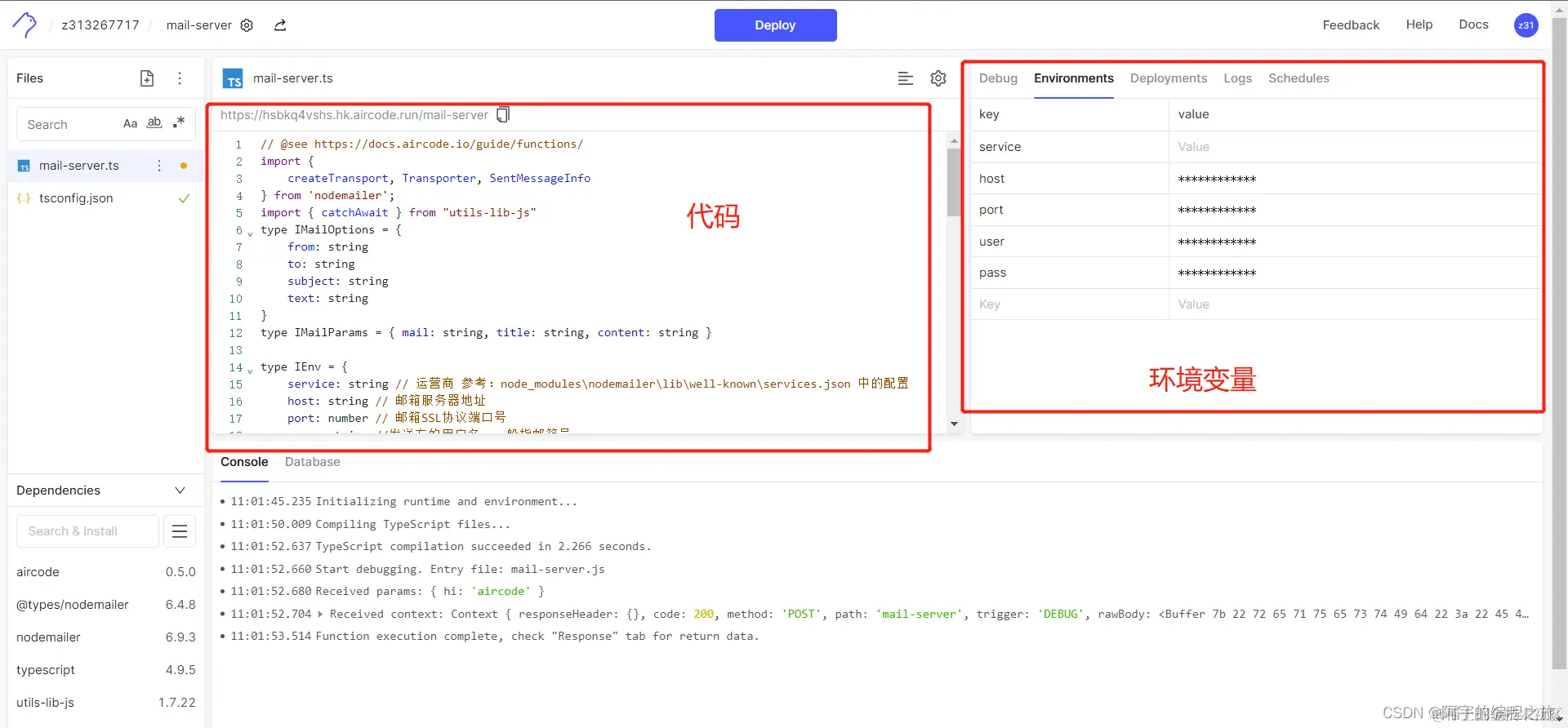Click the 'service' environment key
The height and width of the screenshot is (728, 1568).
click(1000, 147)
